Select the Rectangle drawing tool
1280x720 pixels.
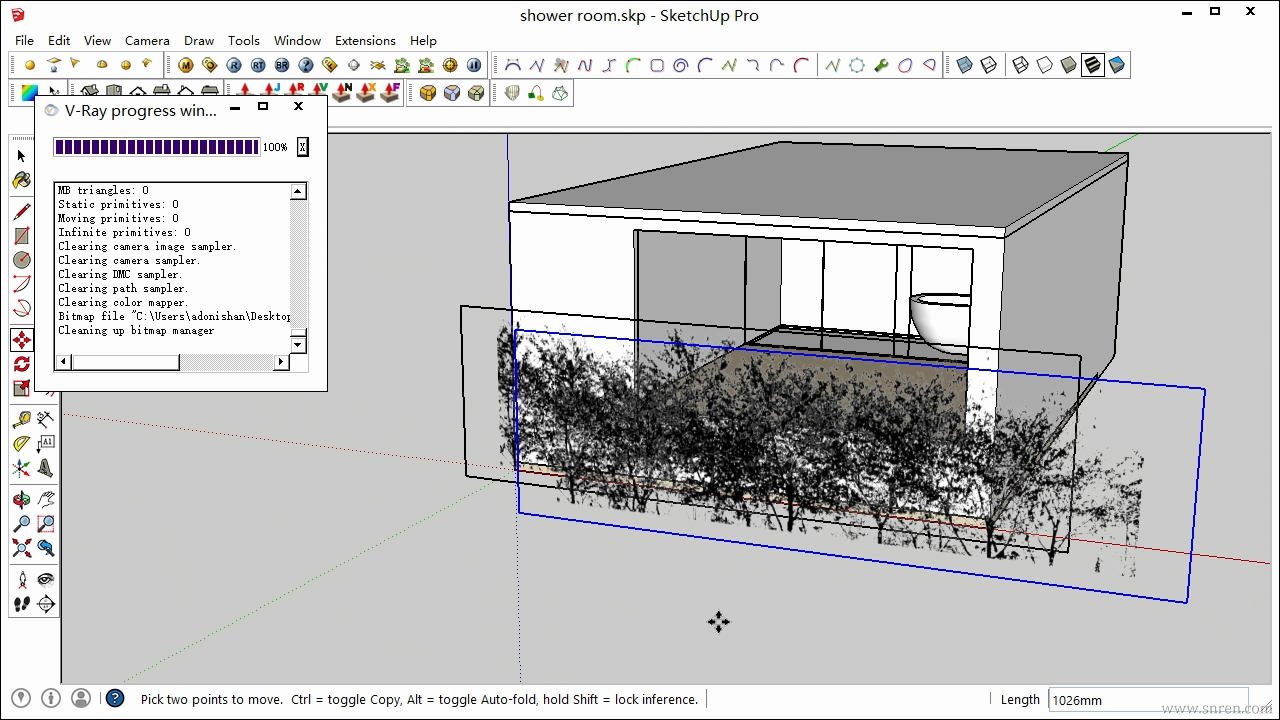tap(21, 236)
